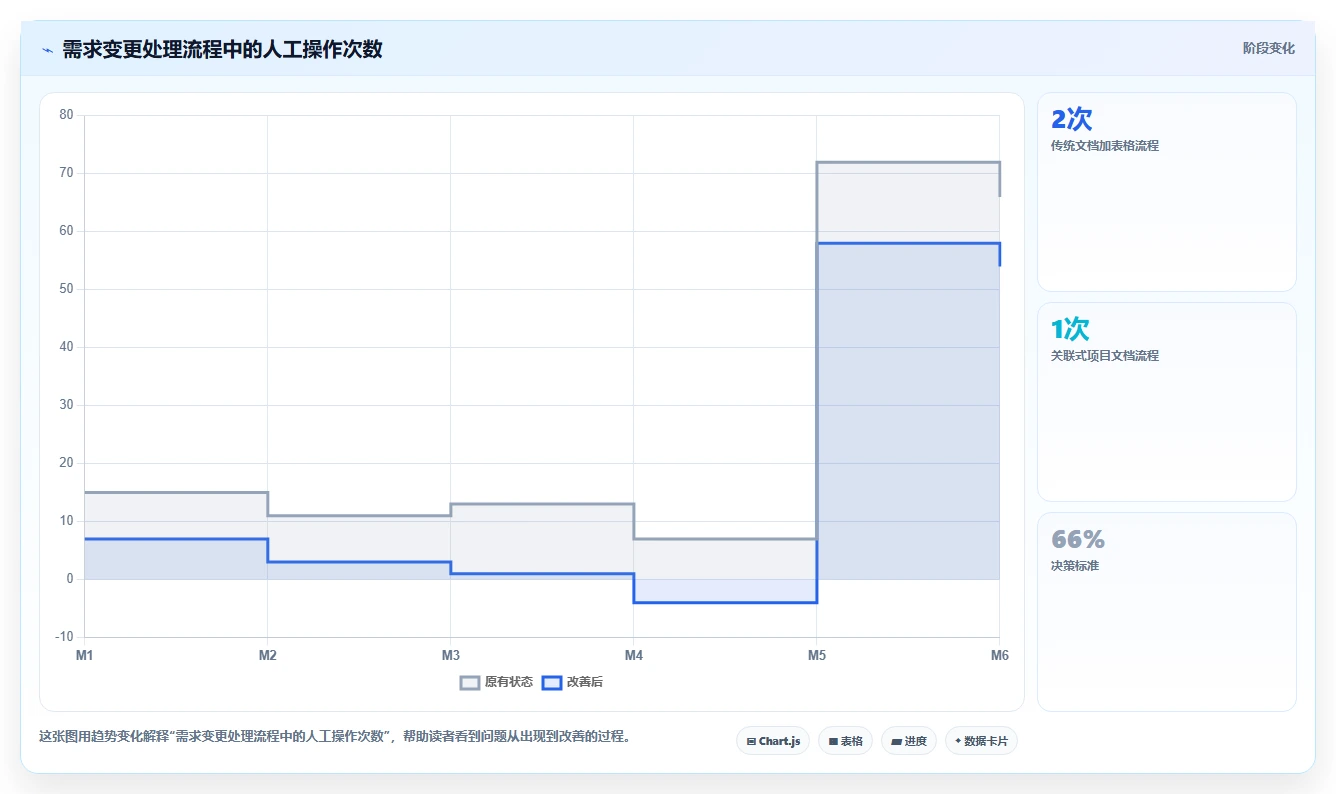Click the negative blue step segment between M4-M5

(x=725, y=602)
